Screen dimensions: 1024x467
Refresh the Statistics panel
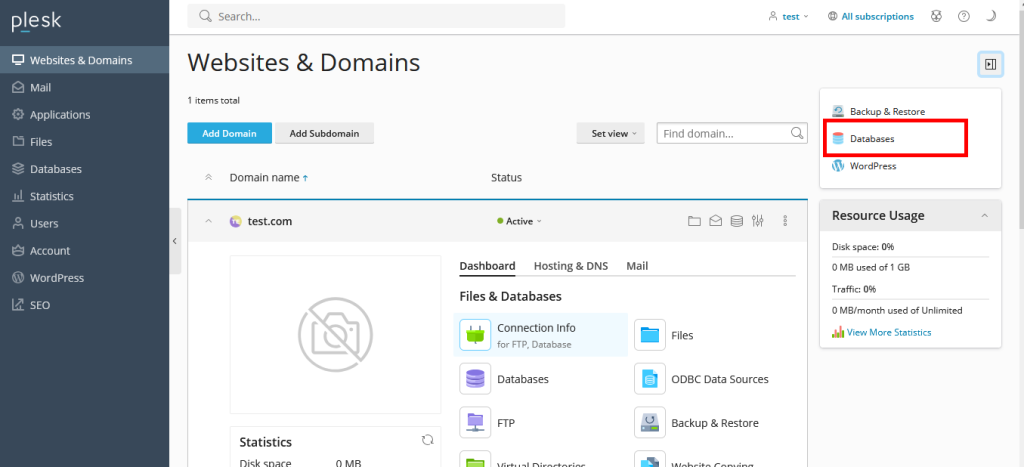tap(427, 440)
